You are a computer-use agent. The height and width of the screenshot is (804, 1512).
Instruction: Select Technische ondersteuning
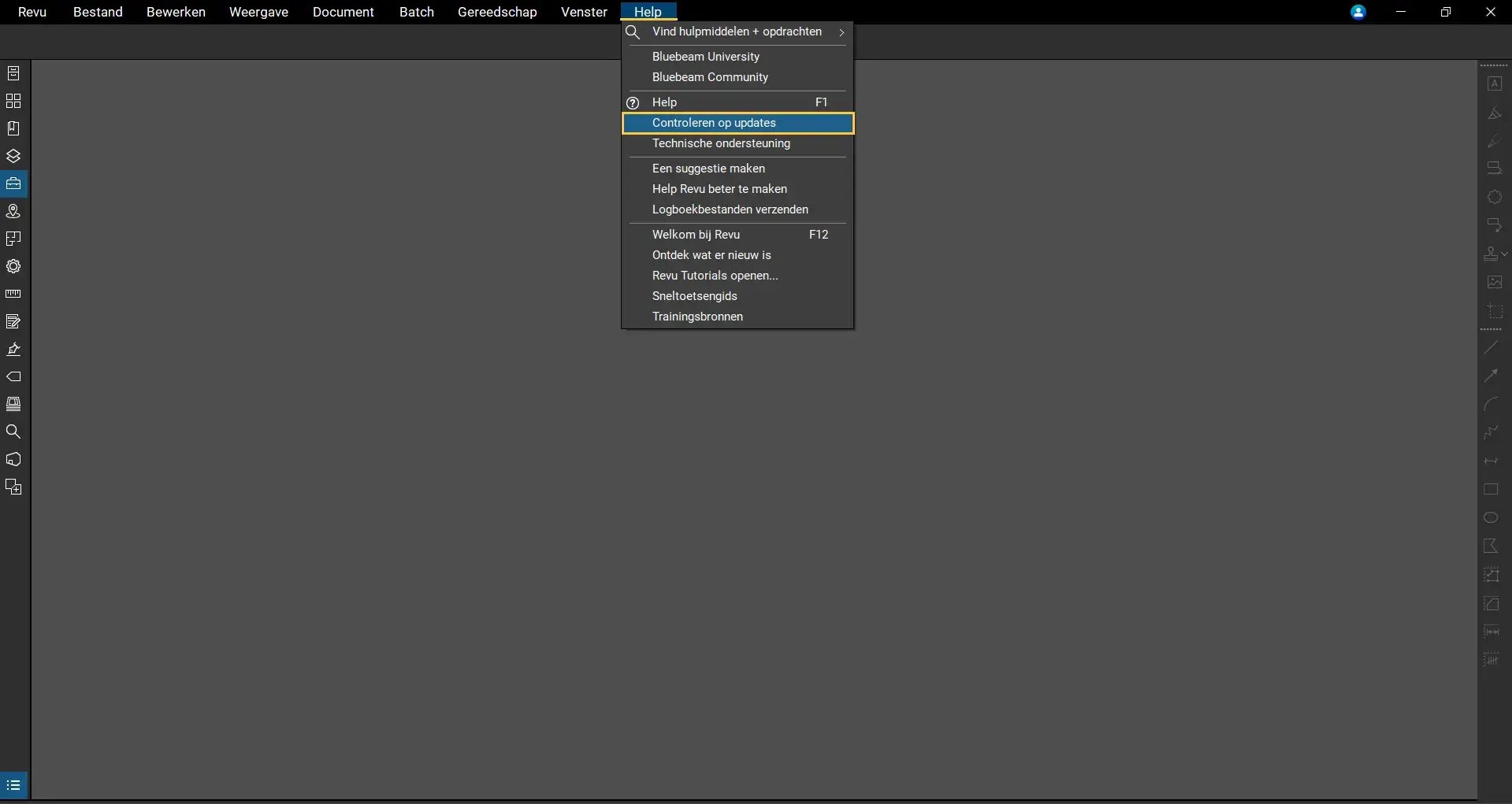pyautogui.click(x=737, y=143)
